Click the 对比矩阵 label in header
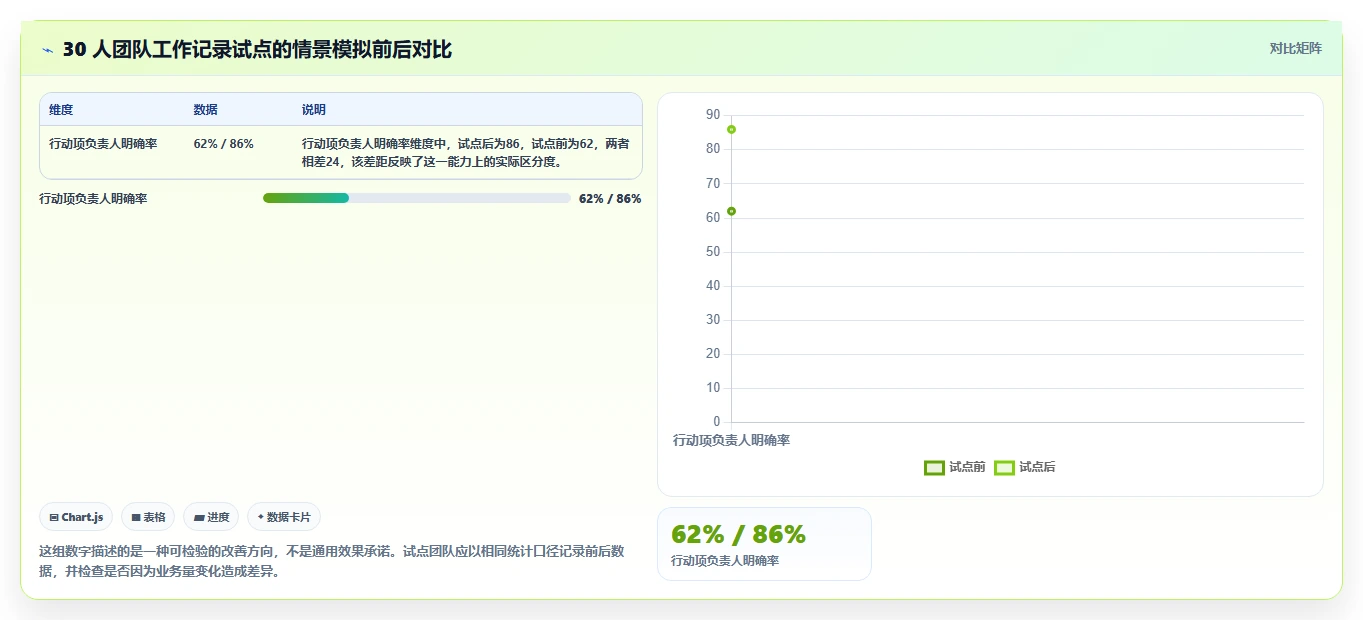Screen dimensions: 1363x620 click(x=1295, y=48)
